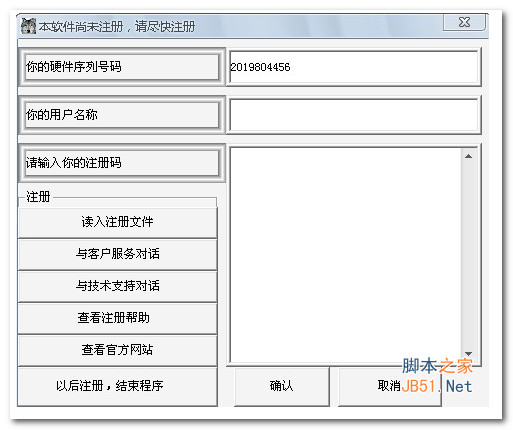Click the title text 本软件尚未注册，请尽快注册
513x430 pixels.
click(117, 27)
